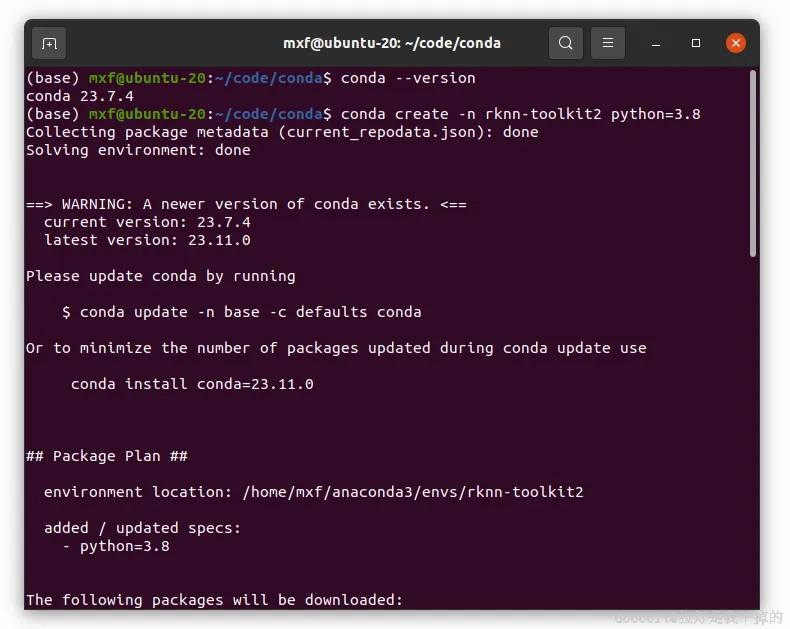Click the '## Package Plan ##' heading
The image size is (790, 629).
click(x=107, y=456)
